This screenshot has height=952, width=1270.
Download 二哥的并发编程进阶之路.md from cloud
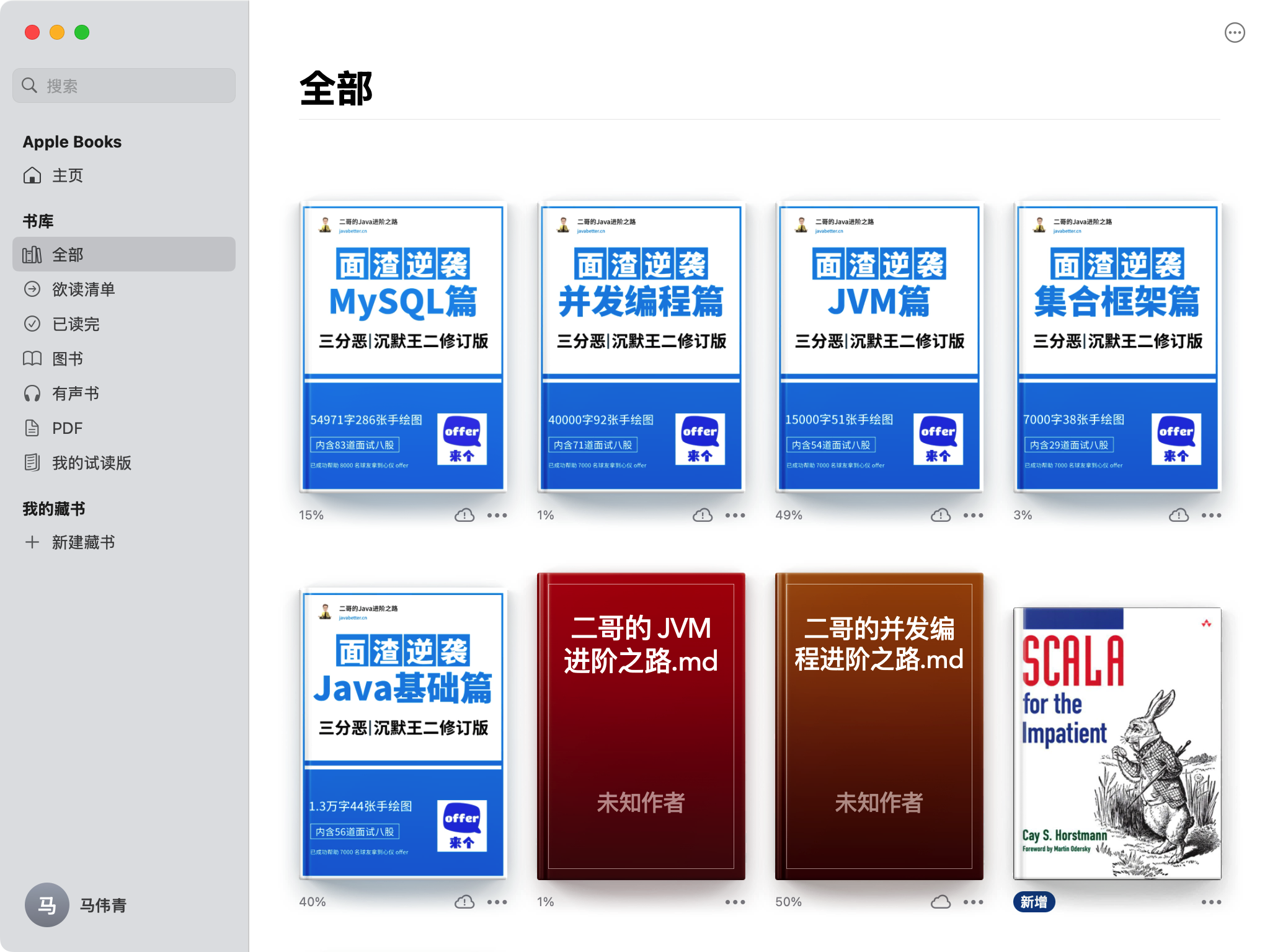940,902
